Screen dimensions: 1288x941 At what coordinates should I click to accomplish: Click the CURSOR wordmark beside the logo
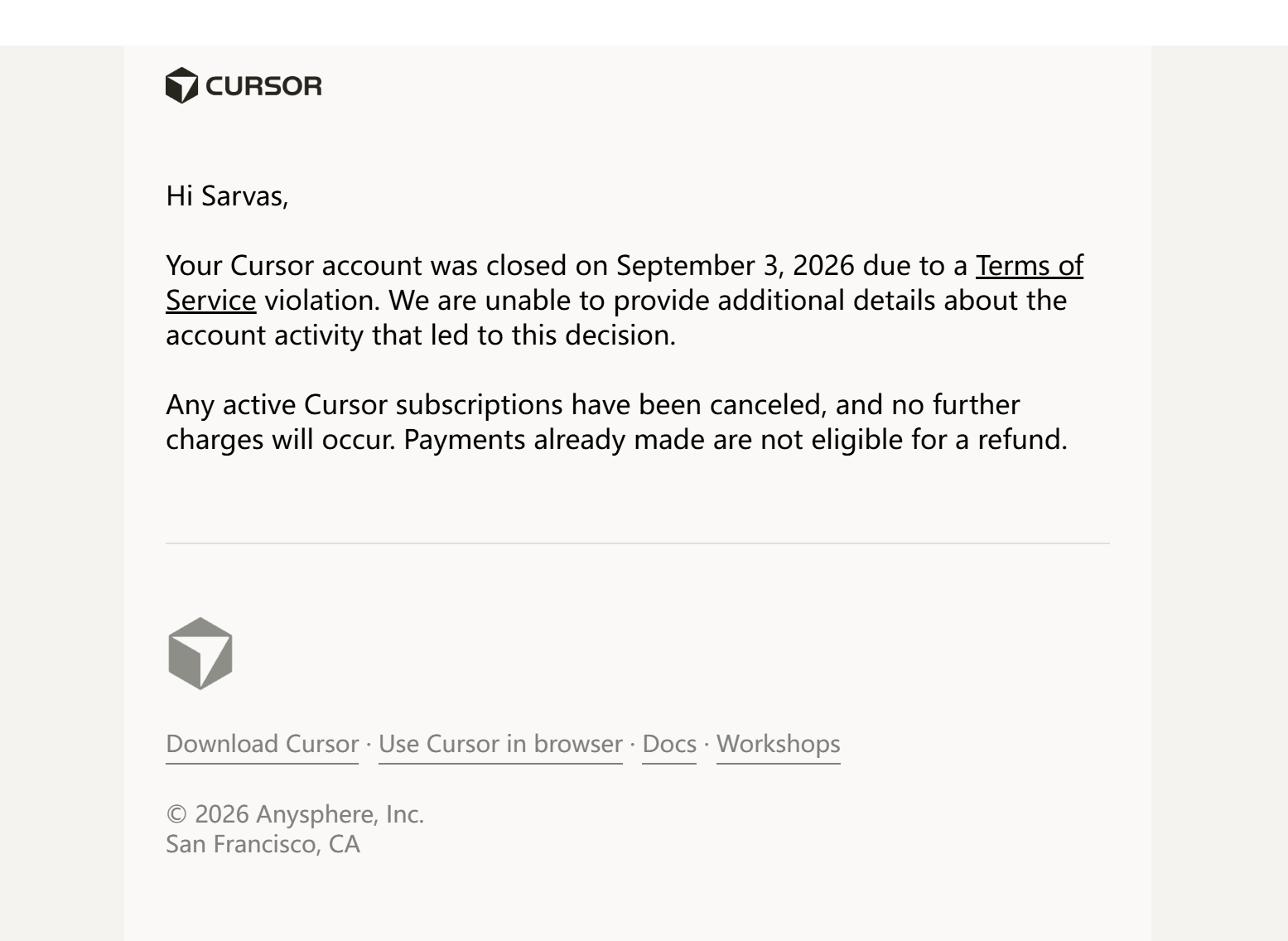pyautogui.click(x=263, y=86)
